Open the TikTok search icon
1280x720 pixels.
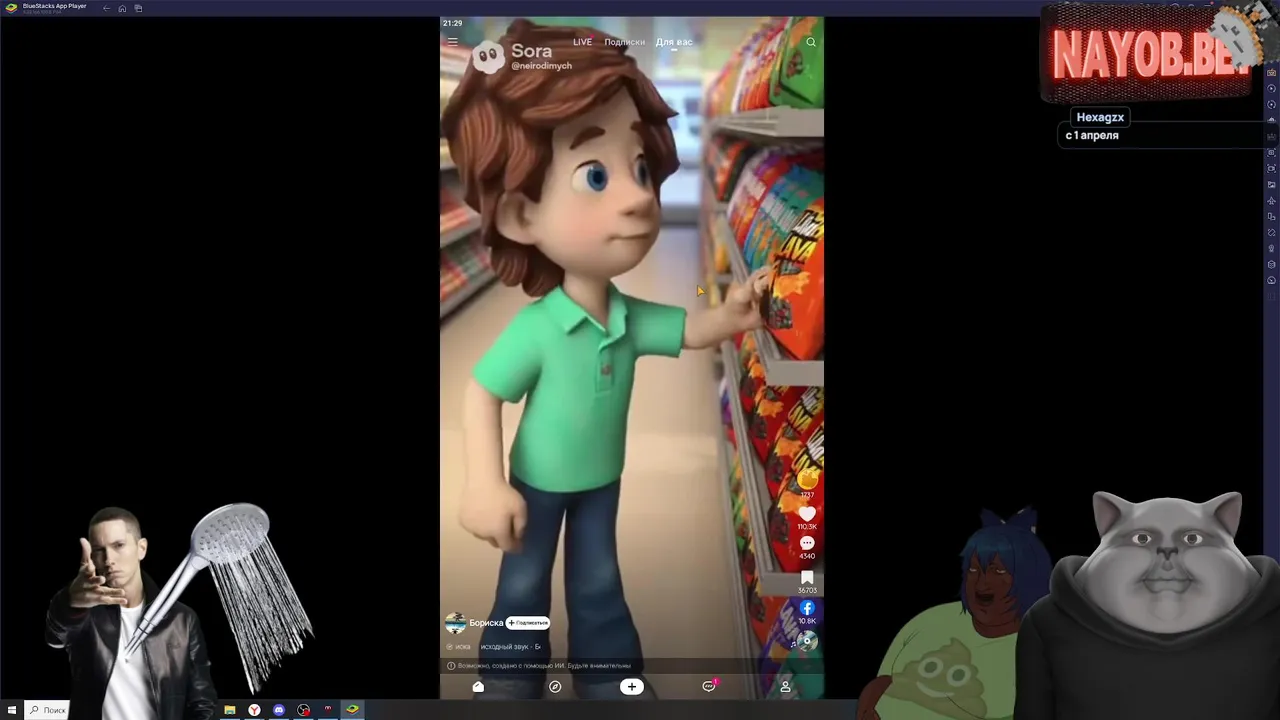(x=811, y=42)
